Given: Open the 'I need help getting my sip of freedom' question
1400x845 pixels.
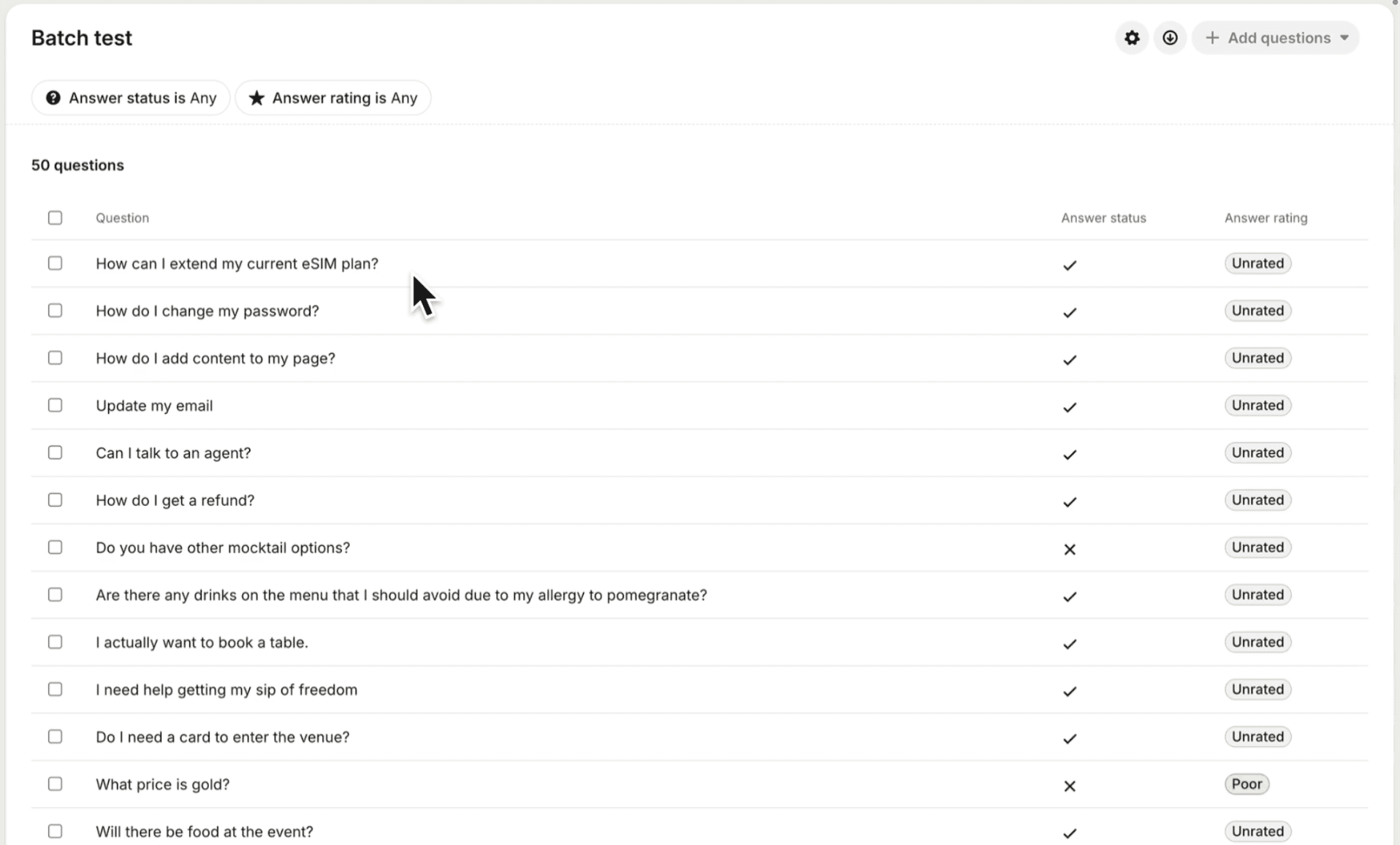Looking at the screenshot, I should [227, 689].
